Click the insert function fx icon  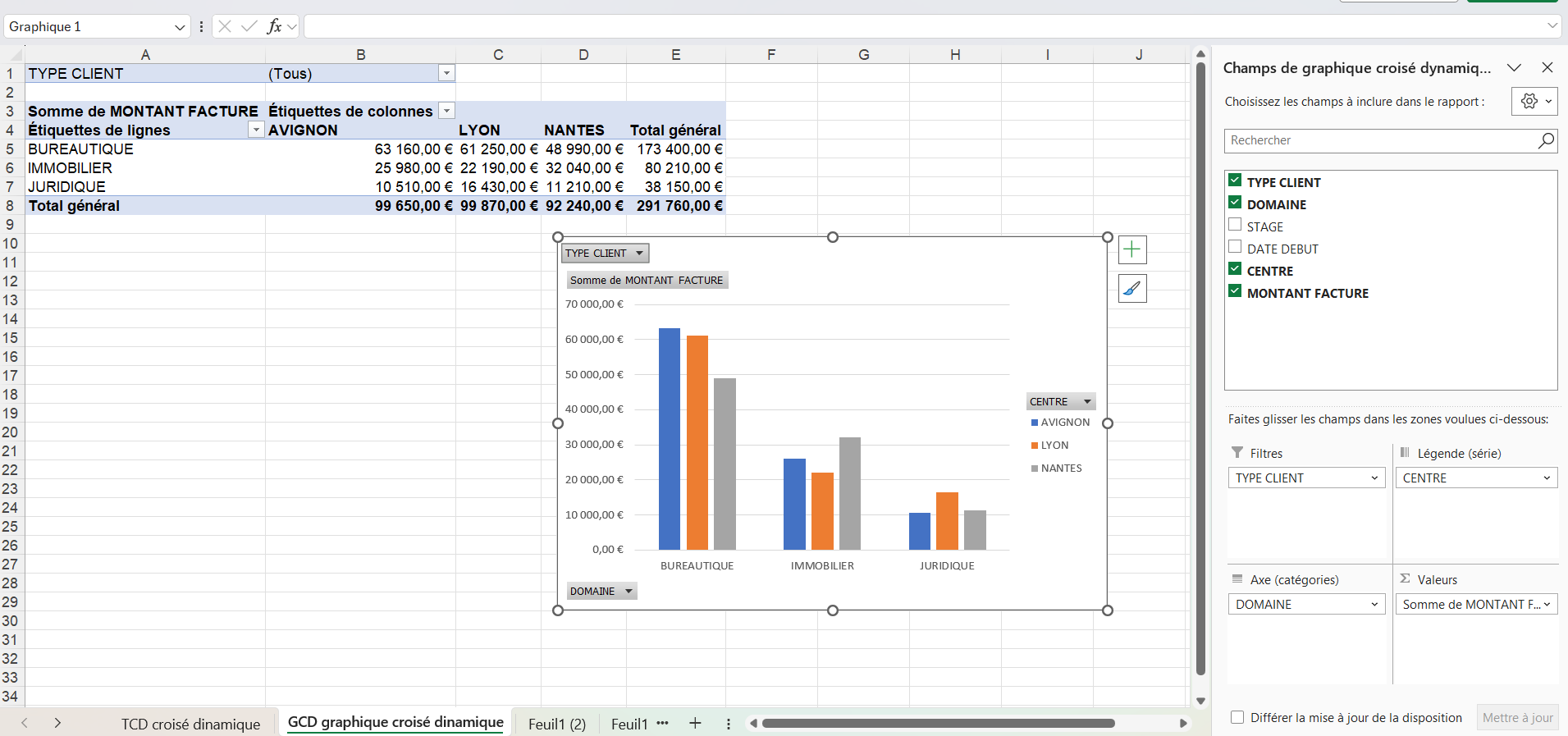(274, 26)
